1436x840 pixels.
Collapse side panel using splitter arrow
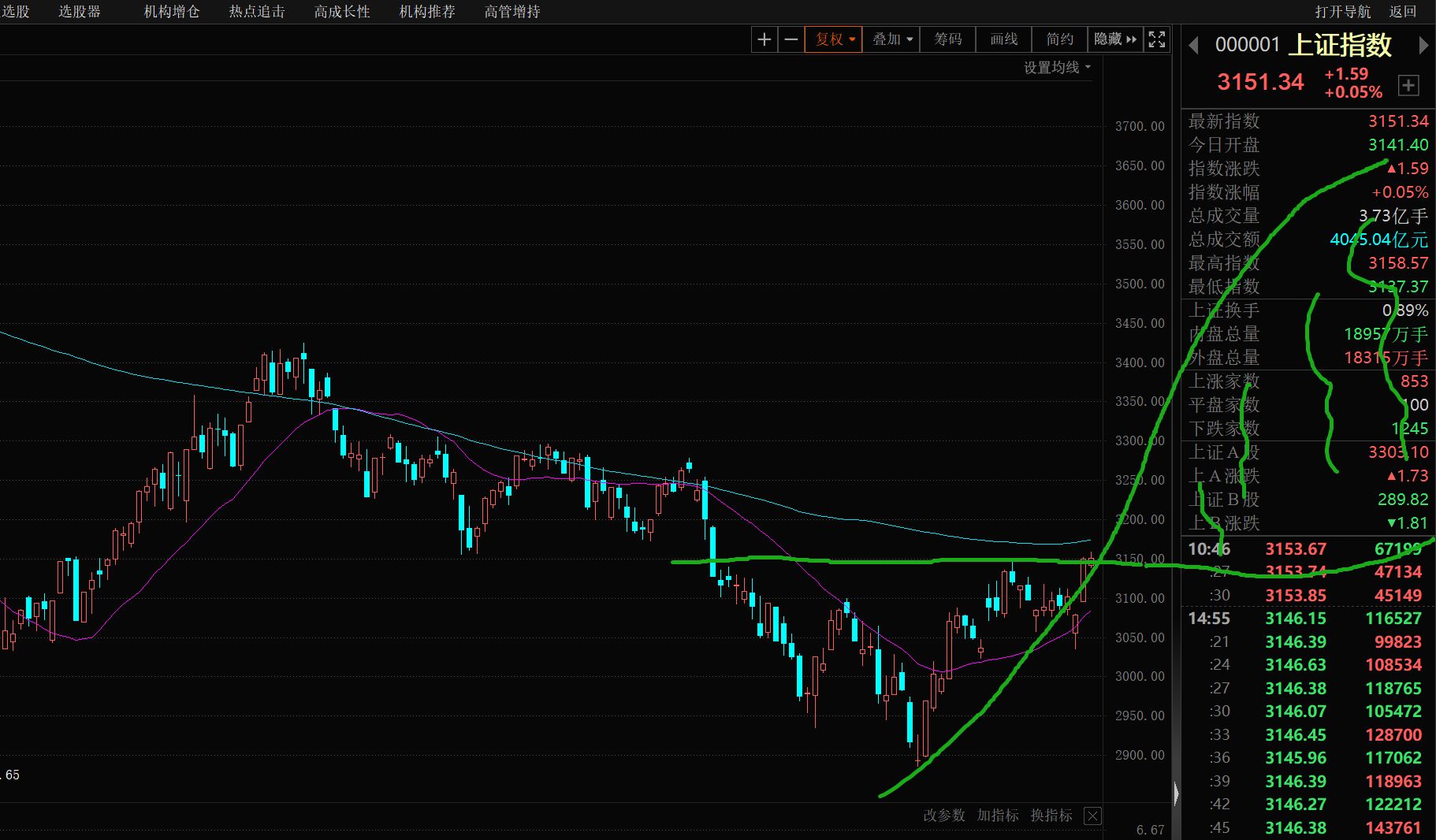click(1176, 793)
